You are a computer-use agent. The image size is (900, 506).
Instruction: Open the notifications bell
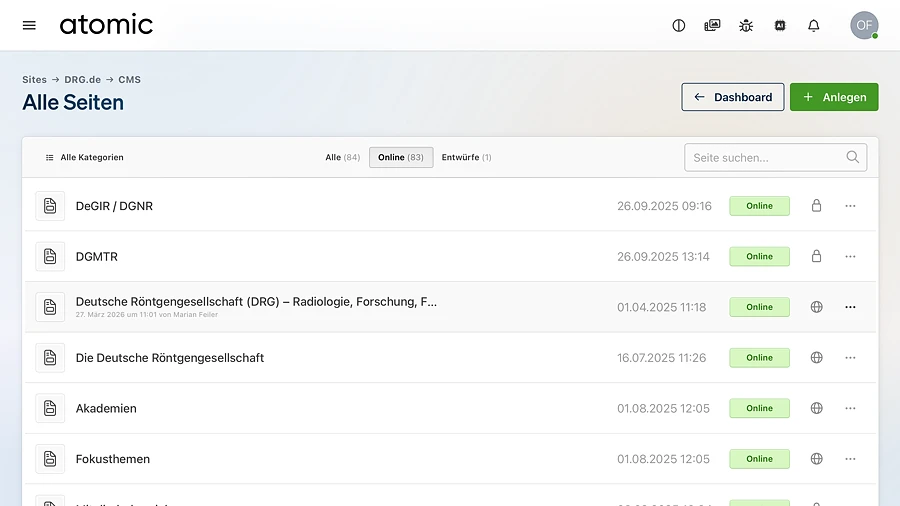coord(814,26)
